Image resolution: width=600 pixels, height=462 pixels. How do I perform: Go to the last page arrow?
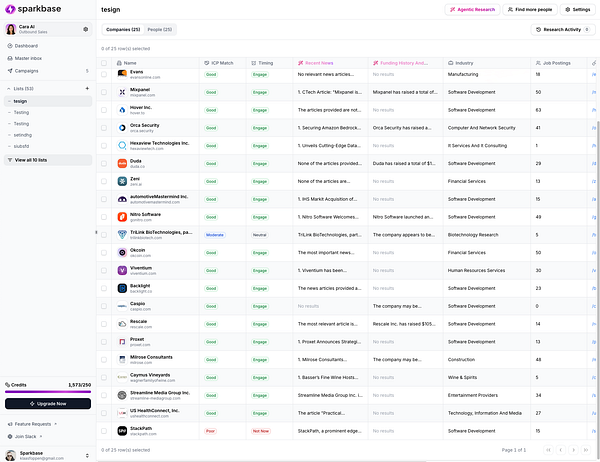coord(586,450)
